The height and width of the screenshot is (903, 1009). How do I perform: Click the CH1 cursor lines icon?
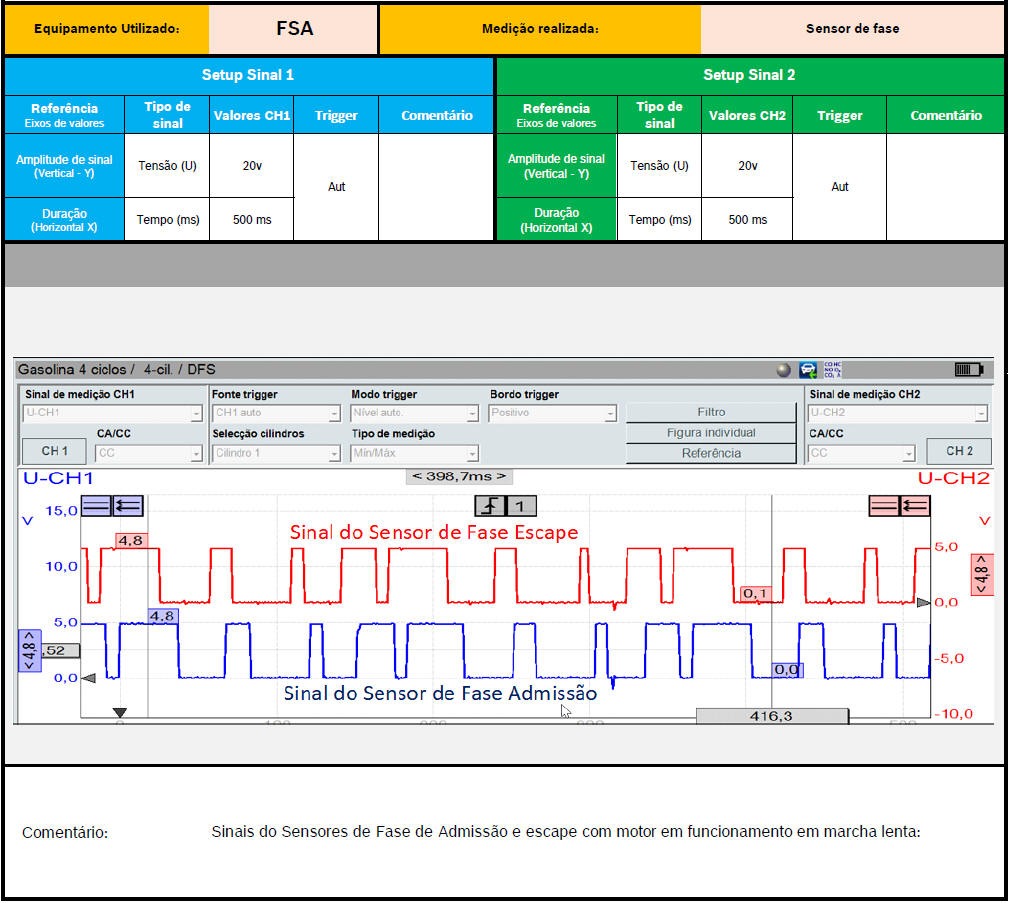coord(96,505)
